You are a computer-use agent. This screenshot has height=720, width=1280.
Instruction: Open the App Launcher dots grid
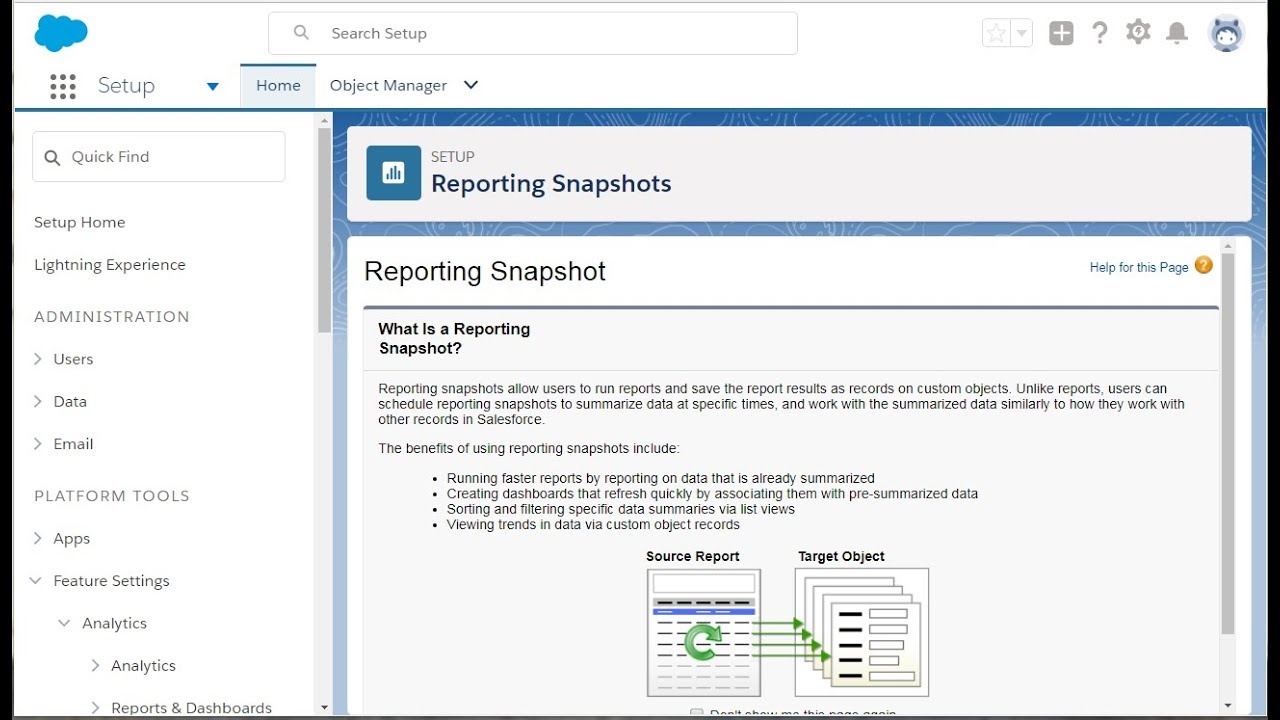pyautogui.click(x=63, y=86)
